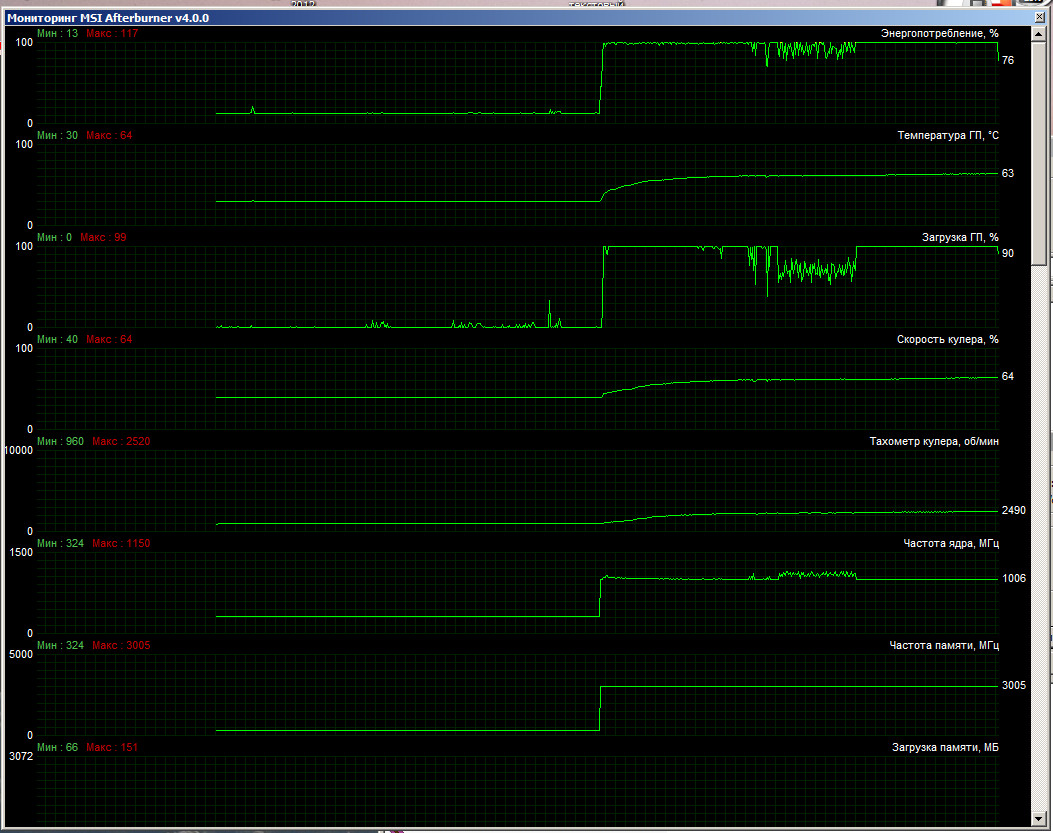Click the scrollbar down arrow

[x=1039, y=819]
